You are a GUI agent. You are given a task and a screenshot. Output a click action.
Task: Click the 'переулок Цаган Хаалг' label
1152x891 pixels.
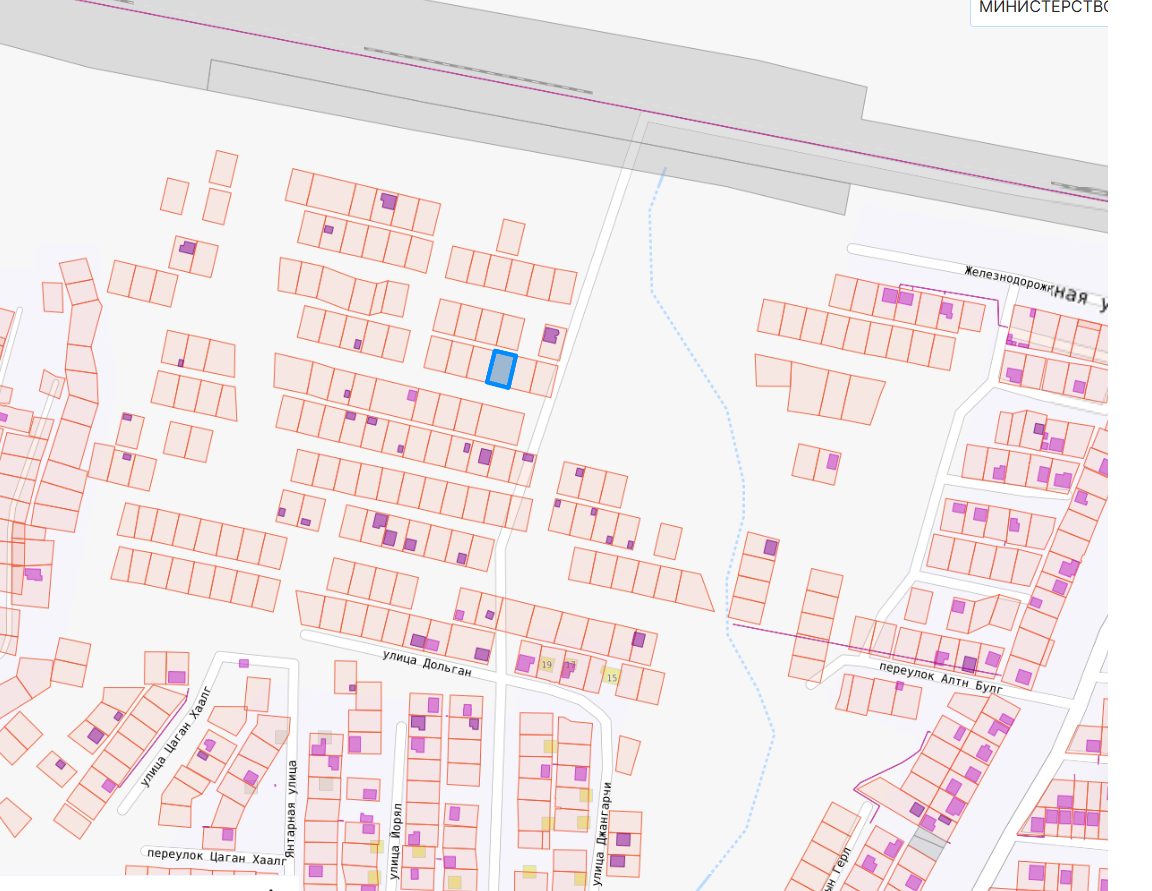point(216,856)
